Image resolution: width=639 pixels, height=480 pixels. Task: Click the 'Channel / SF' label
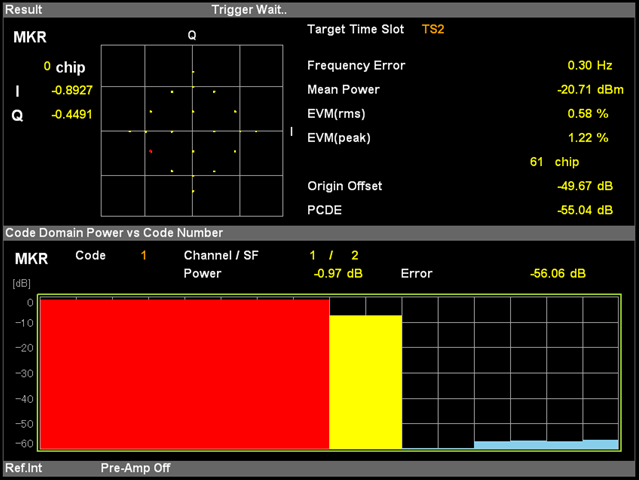point(221,255)
